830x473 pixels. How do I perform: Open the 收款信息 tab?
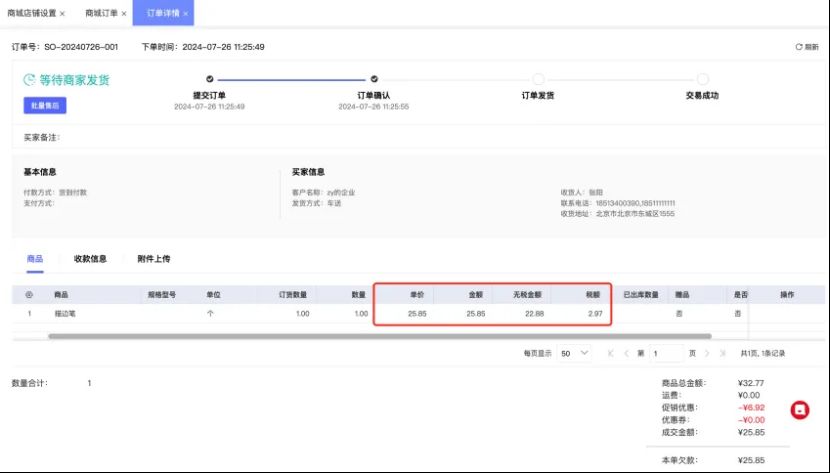click(90, 259)
